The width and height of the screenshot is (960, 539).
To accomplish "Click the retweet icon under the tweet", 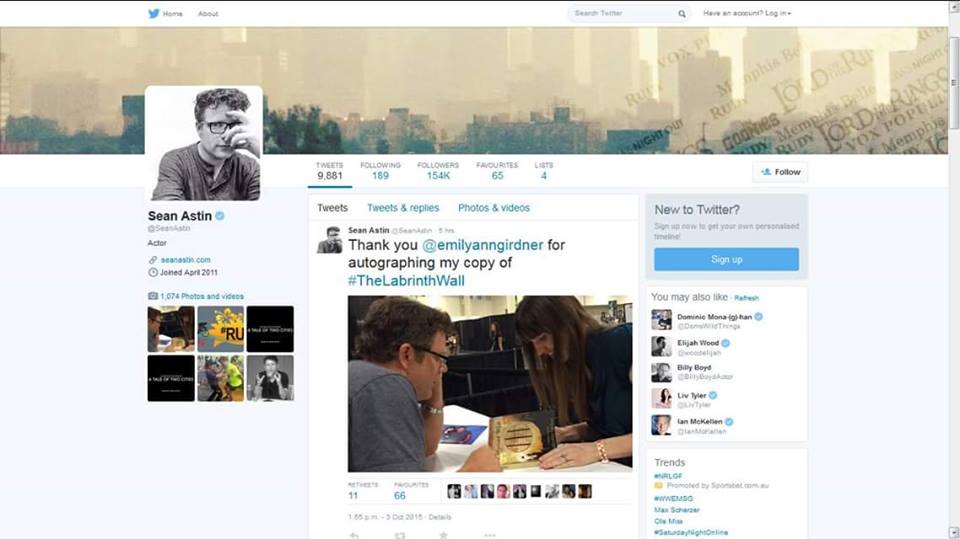I will [400, 535].
